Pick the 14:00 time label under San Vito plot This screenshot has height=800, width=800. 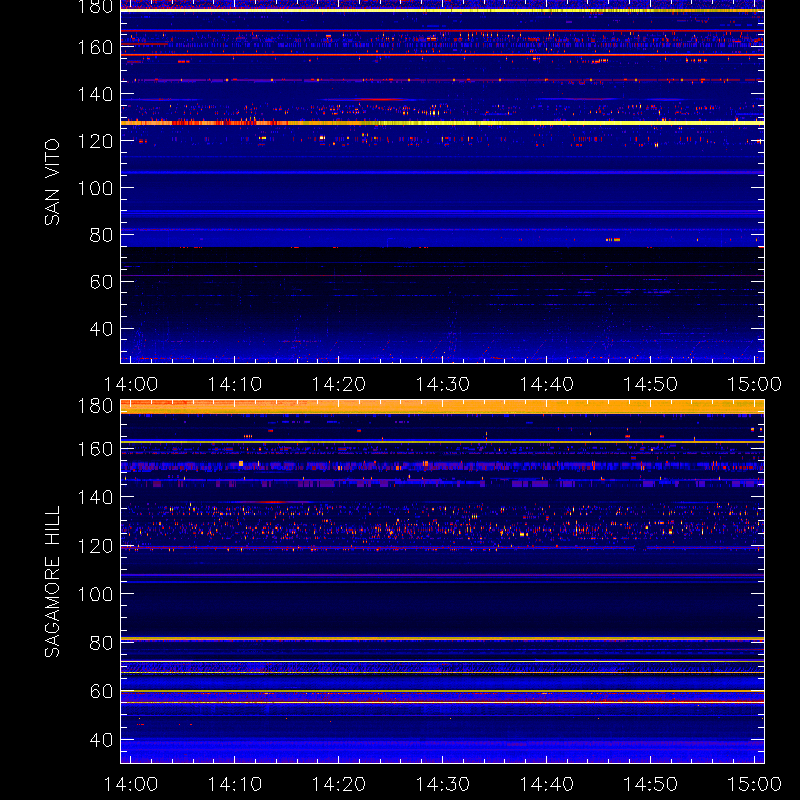coord(131,384)
